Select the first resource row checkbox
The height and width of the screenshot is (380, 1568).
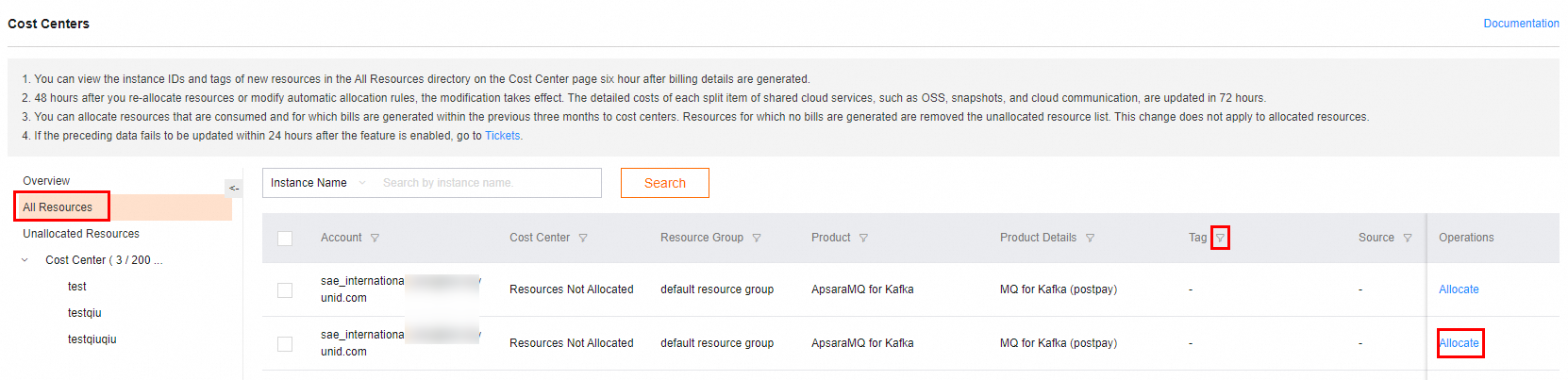pyautogui.click(x=285, y=290)
